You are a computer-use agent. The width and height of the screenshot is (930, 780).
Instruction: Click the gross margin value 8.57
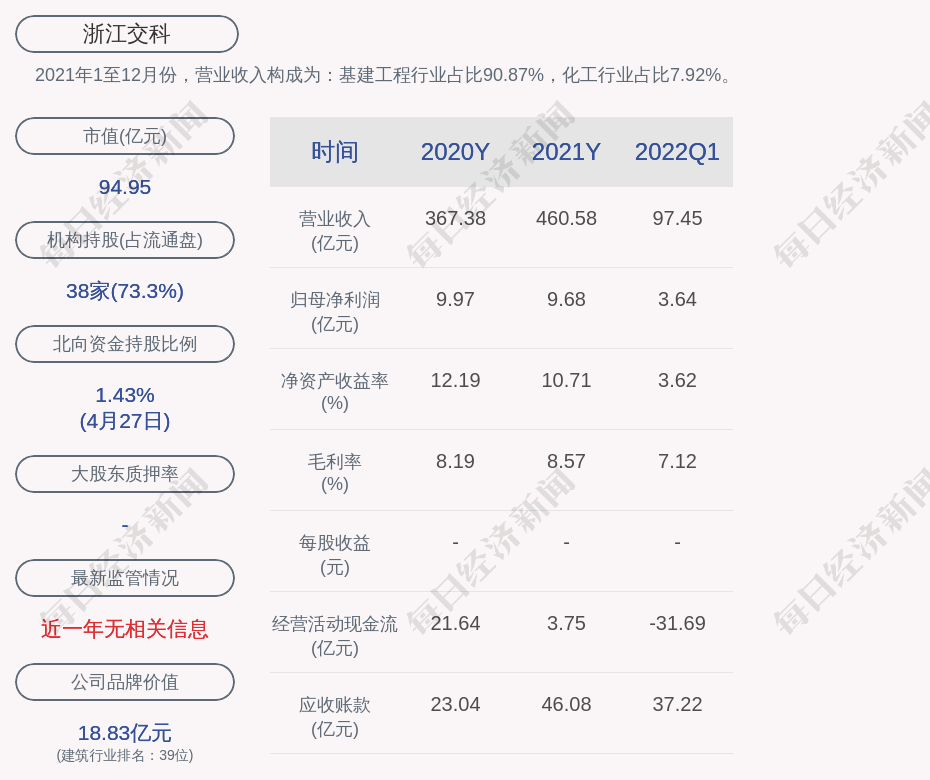(x=566, y=461)
